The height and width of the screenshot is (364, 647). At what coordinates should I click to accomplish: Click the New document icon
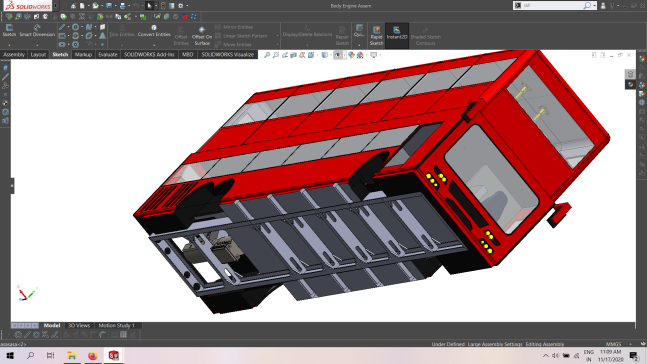[x=82, y=6]
